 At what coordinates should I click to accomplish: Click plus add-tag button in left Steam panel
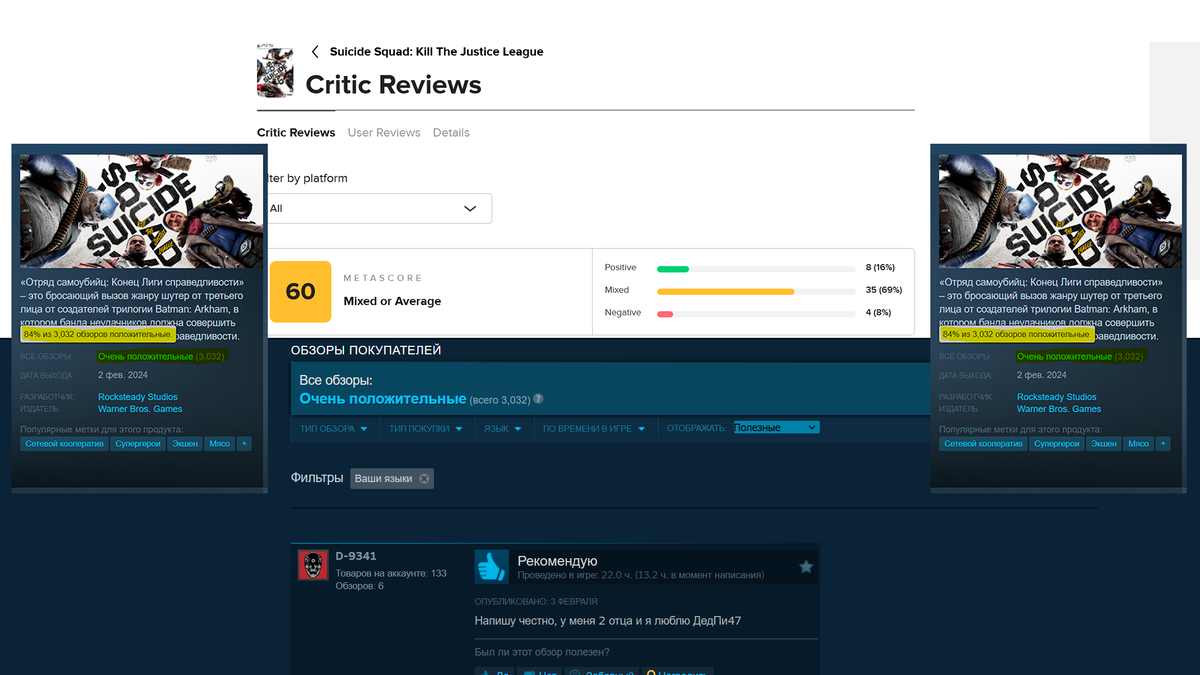244,443
